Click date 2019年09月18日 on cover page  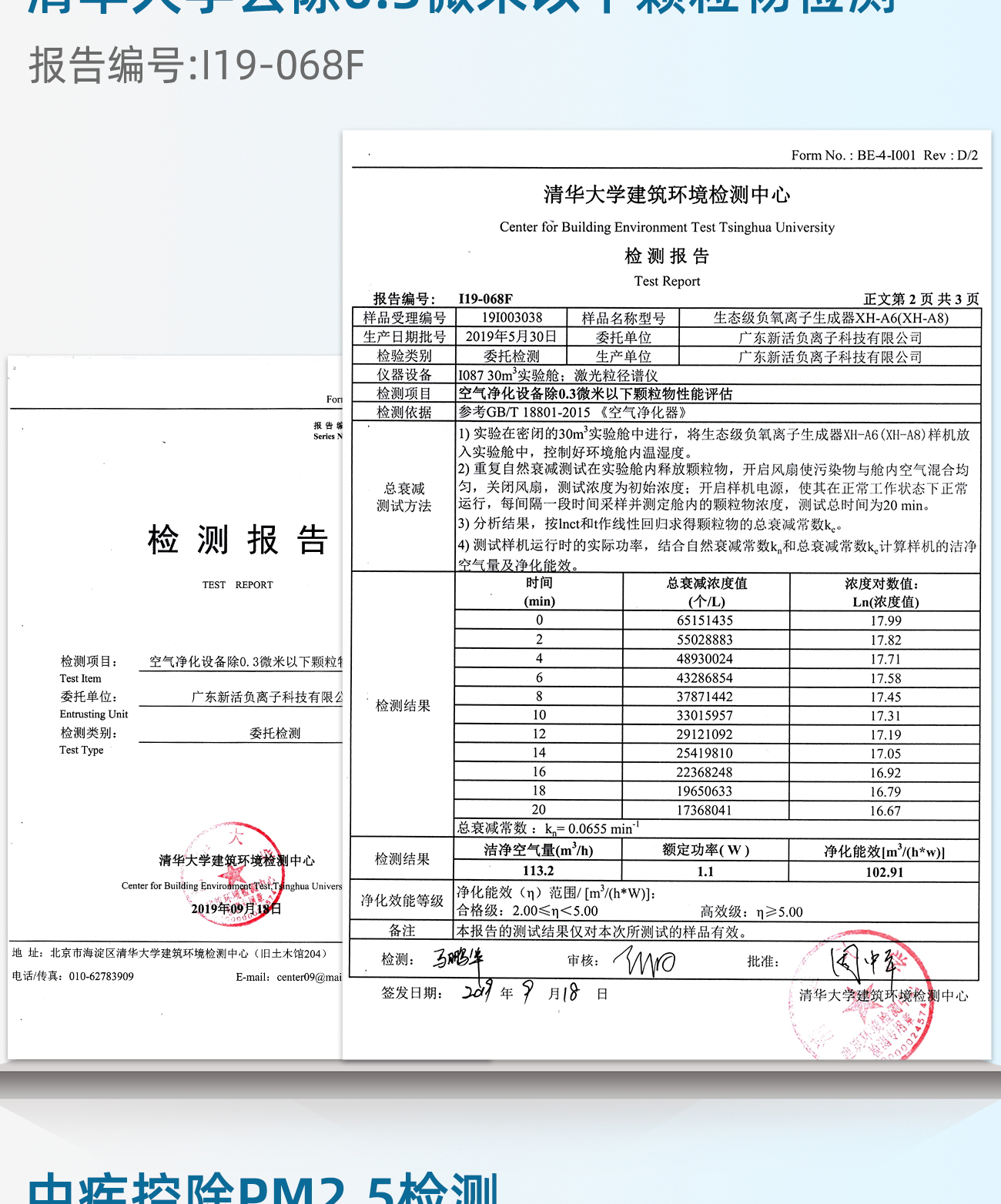pos(236,909)
